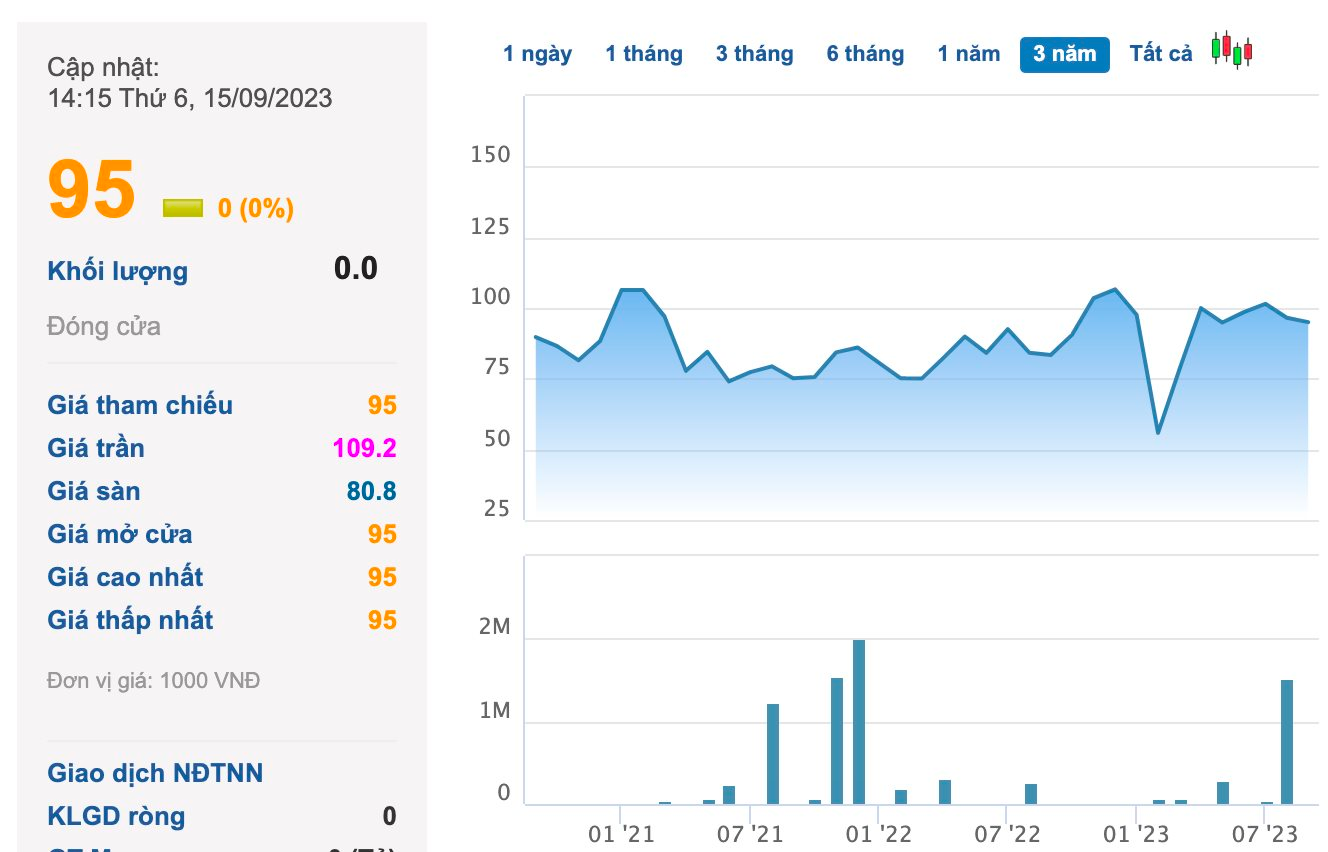
Task: Click the 2M volume axis label
Action: [x=495, y=628]
